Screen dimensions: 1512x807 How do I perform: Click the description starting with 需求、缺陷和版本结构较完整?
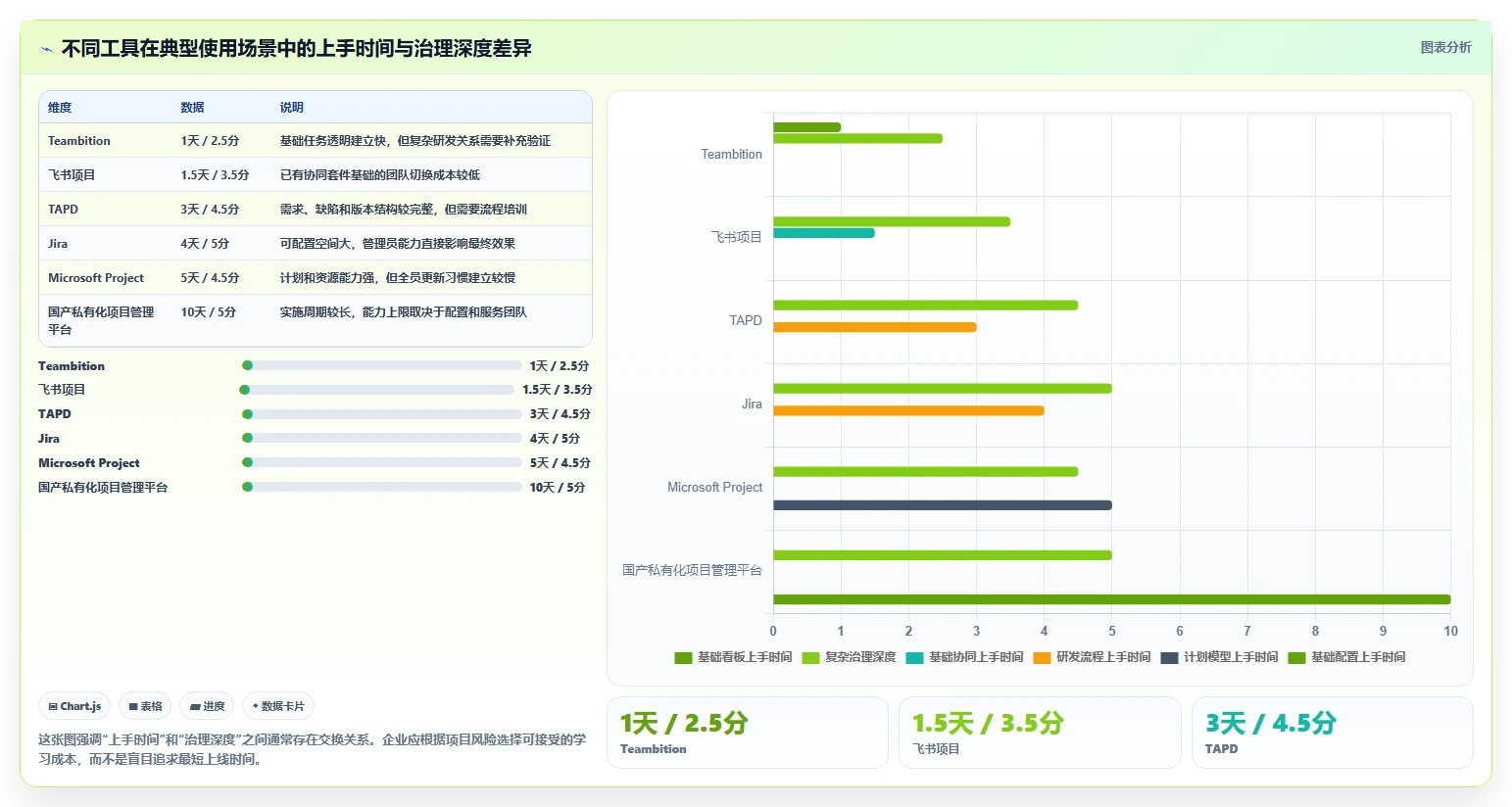(404, 210)
